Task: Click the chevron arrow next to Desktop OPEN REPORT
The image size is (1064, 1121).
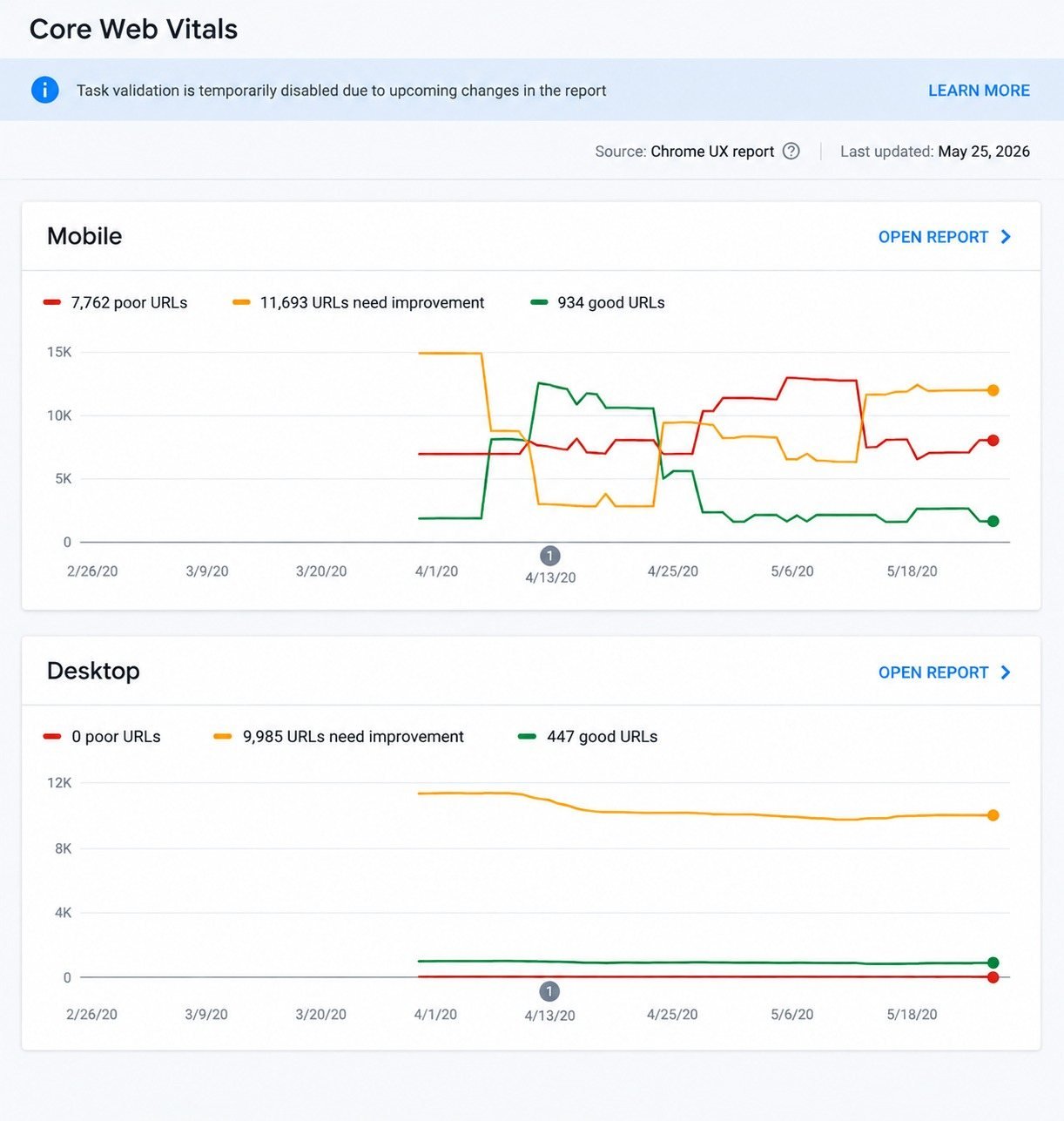Action: pos(1006,672)
